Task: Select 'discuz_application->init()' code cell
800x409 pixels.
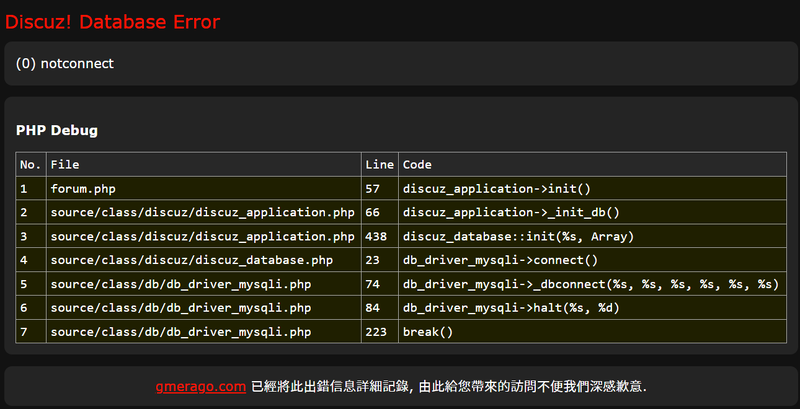Action: [x=592, y=189]
